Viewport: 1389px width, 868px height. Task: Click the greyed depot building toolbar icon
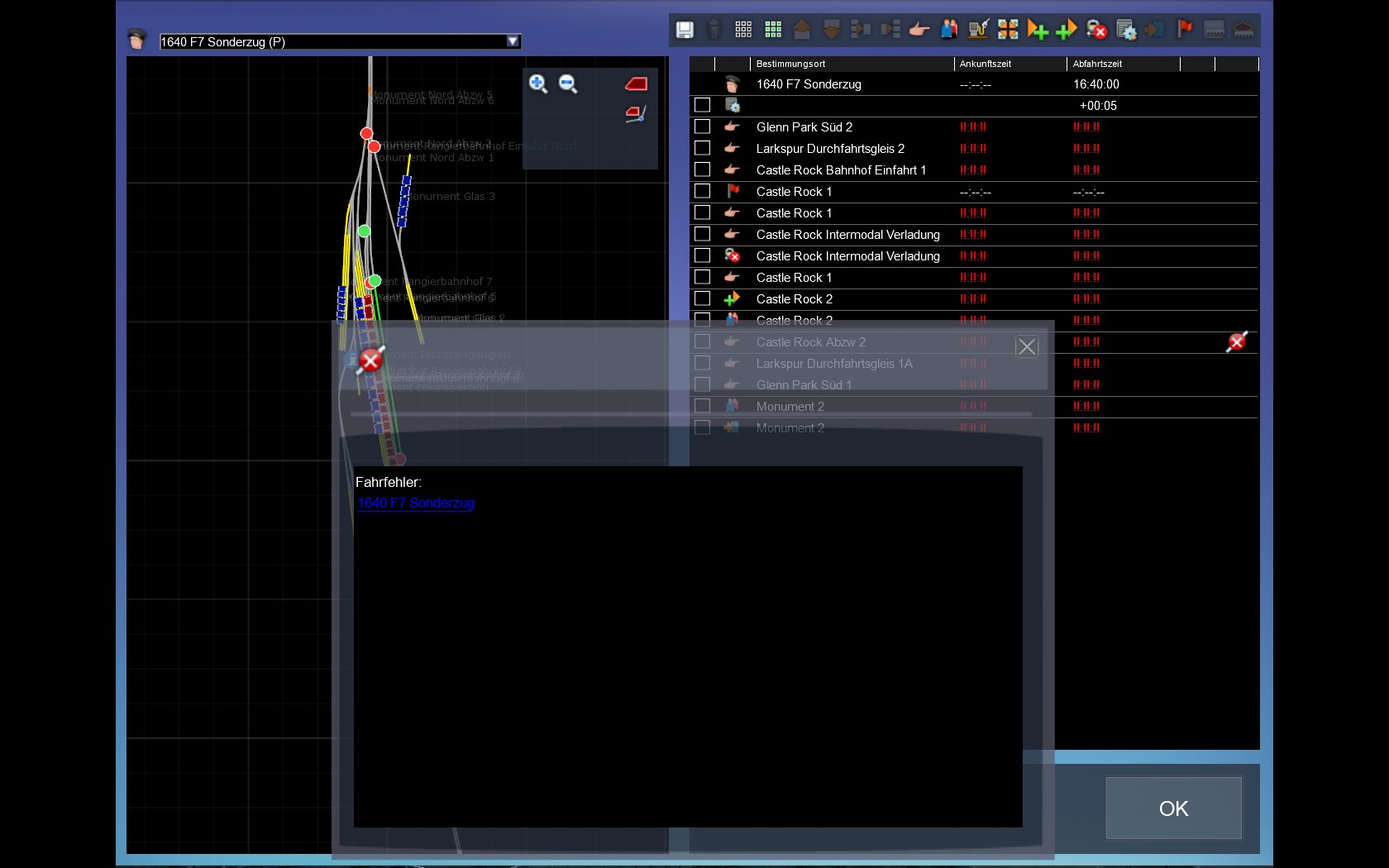(1243, 30)
